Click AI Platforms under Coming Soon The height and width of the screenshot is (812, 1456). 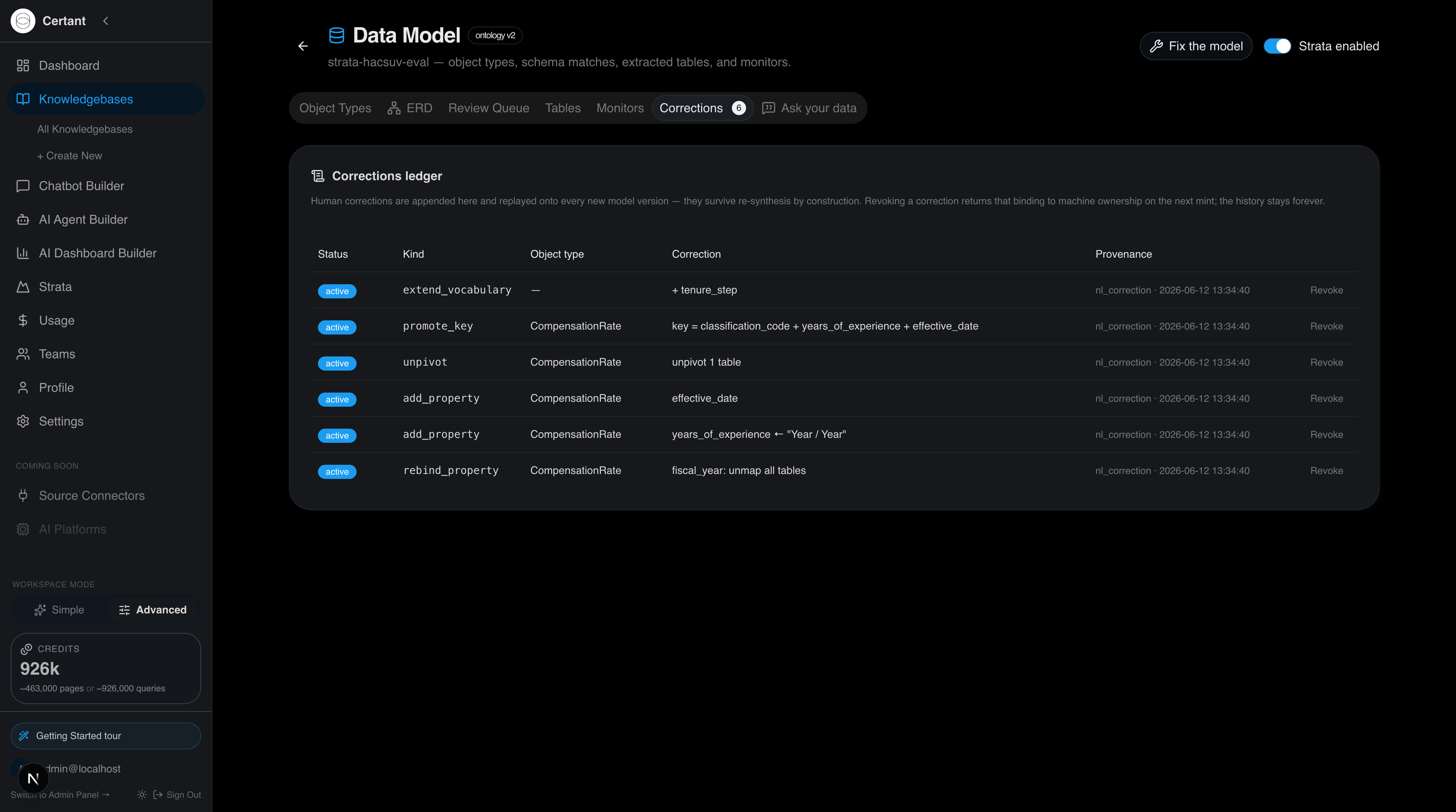[x=106, y=529]
